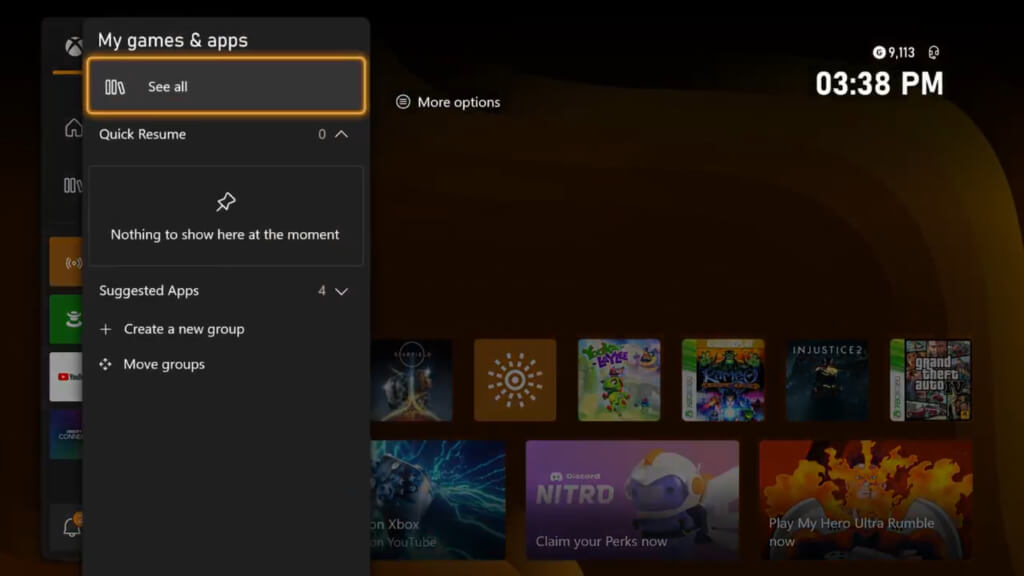Click the pin icon in Quick Resume
The image size is (1024, 576).
pos(226,202)
